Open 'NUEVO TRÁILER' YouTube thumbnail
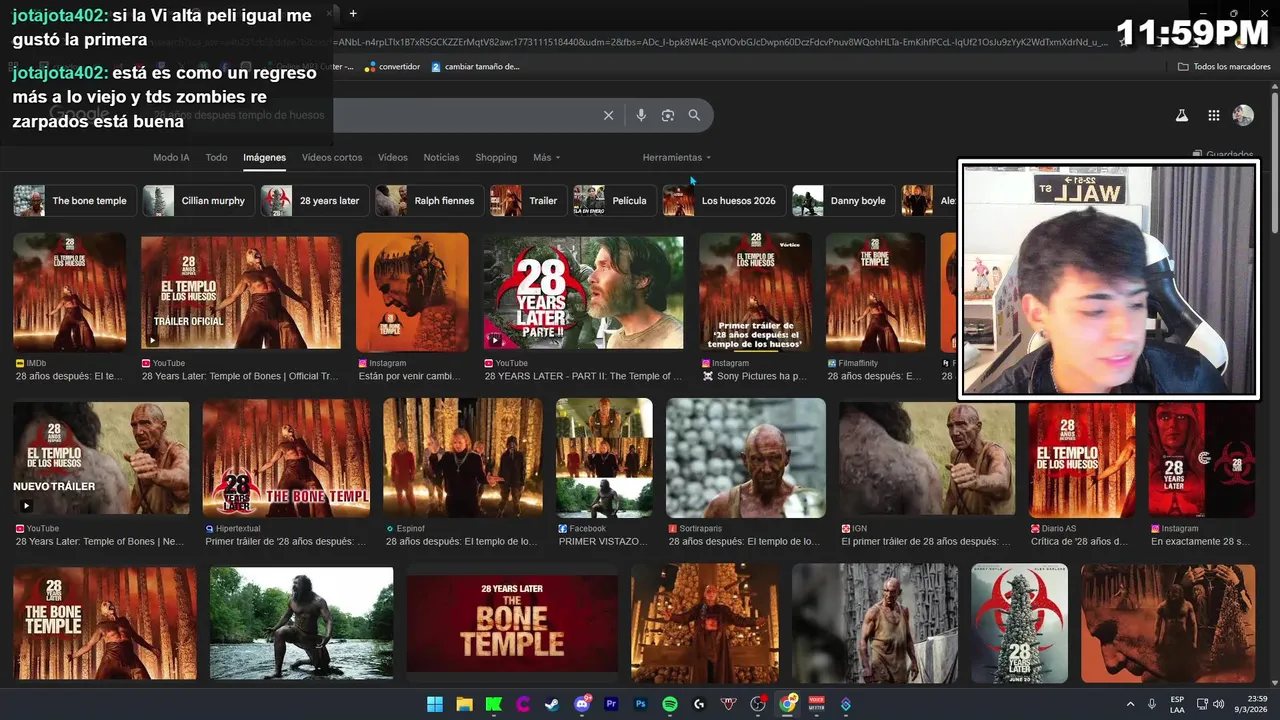This screenshot has width=1280, height=720. coord(101,458)
